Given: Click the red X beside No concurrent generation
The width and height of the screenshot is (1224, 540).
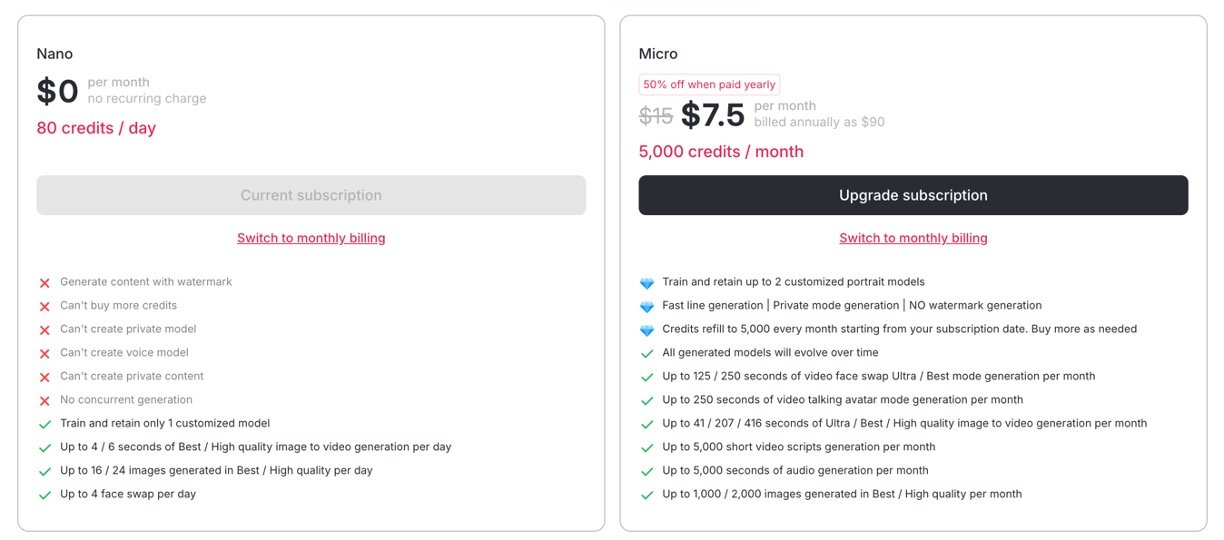Looking at the screenshot, I should tap(44, 400).
